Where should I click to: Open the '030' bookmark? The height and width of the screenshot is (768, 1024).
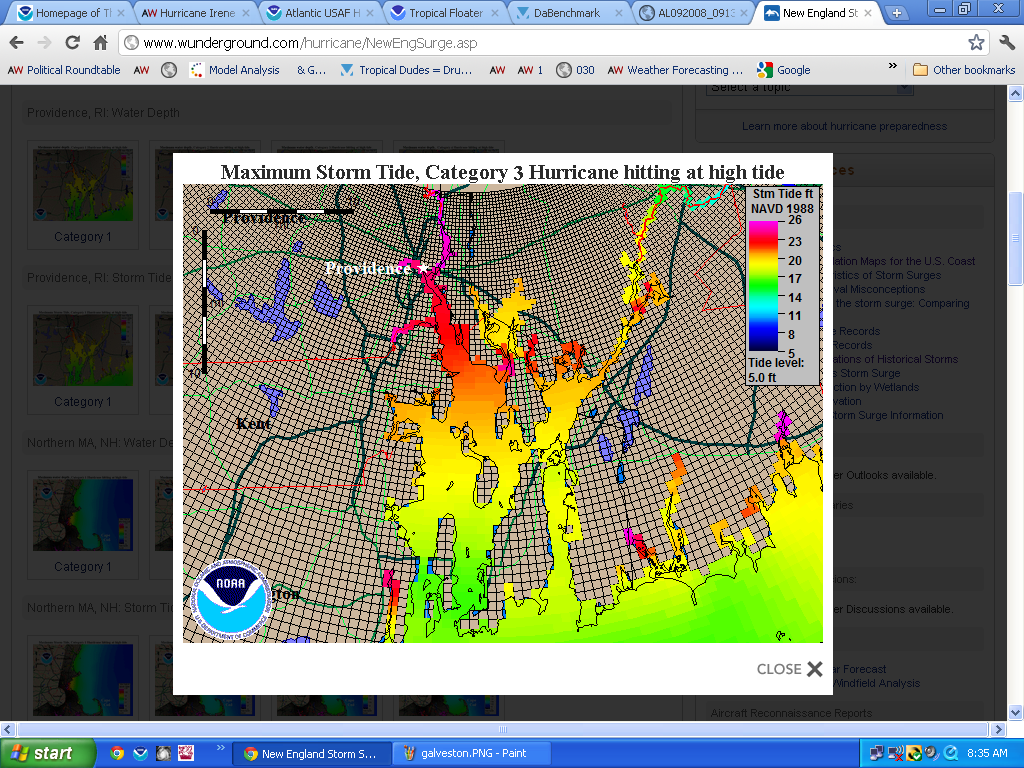click(575, 70)
